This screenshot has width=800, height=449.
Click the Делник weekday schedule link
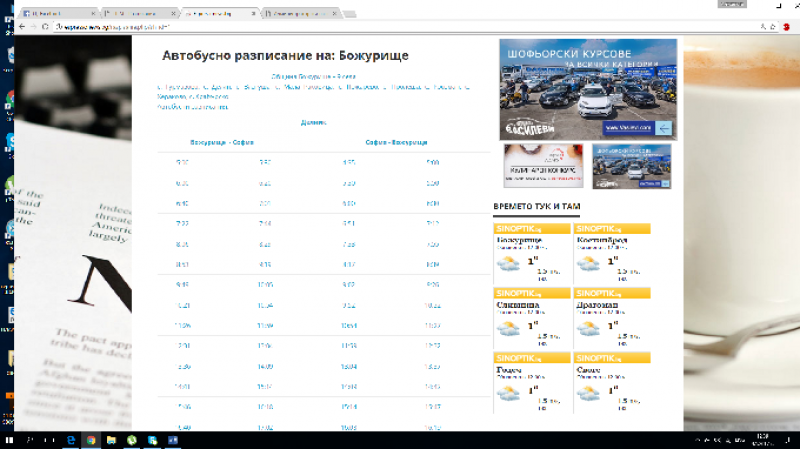point(313,122)
